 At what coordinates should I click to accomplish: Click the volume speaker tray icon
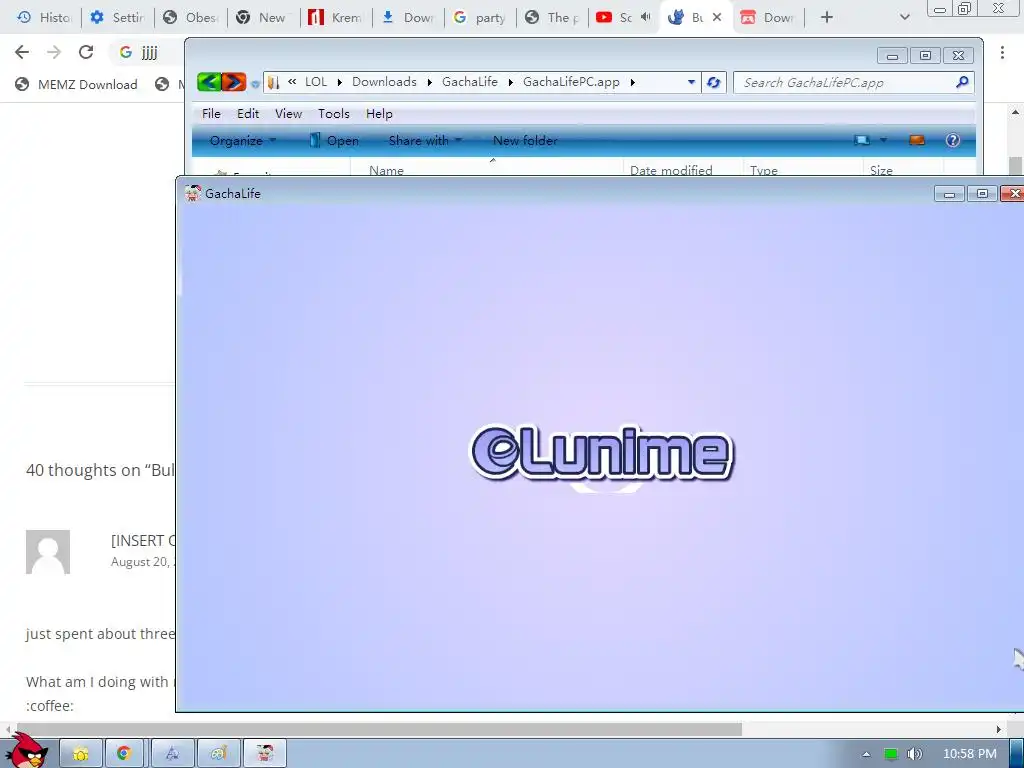914,754
